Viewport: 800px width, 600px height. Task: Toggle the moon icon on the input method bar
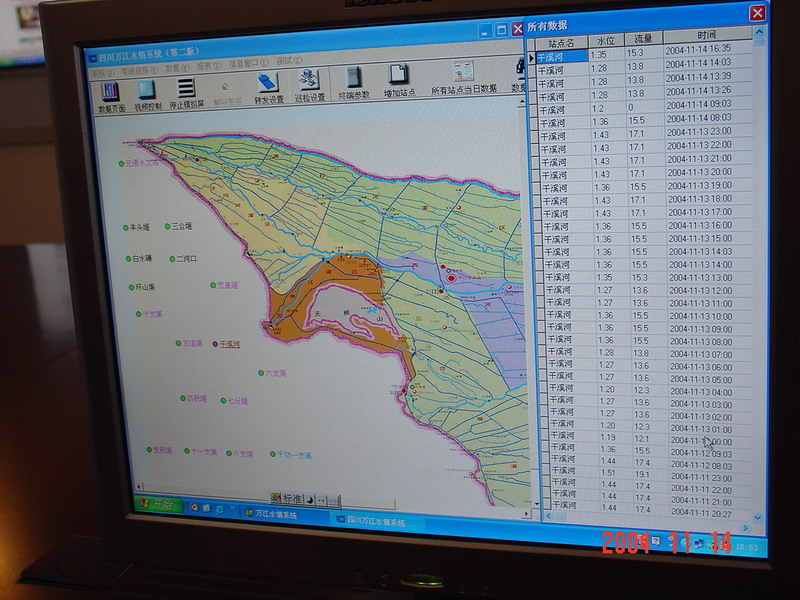tap(309, 500)
